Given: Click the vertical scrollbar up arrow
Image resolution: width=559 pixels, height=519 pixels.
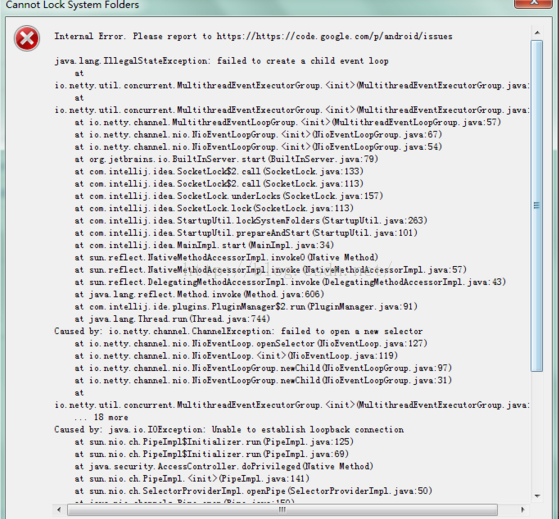Looking at the screenshot, I should pos(537,33).
